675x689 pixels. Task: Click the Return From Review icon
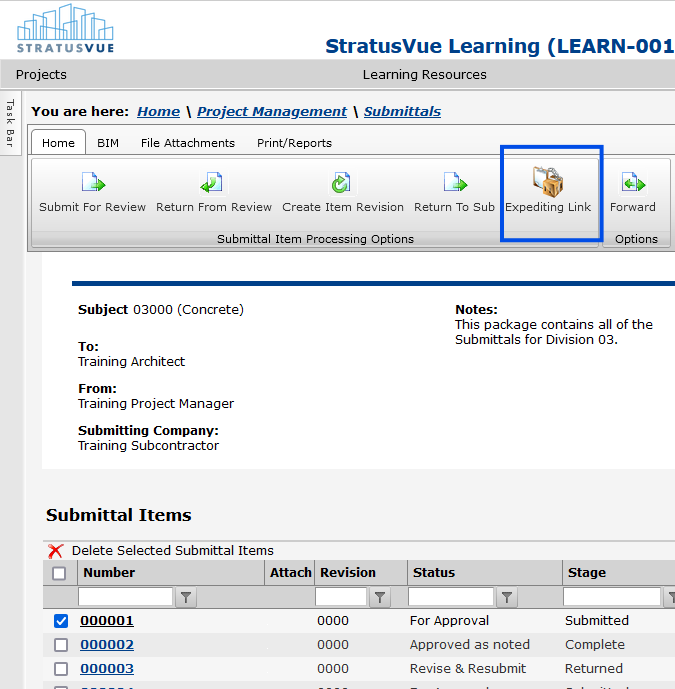(x=212, y=182)
